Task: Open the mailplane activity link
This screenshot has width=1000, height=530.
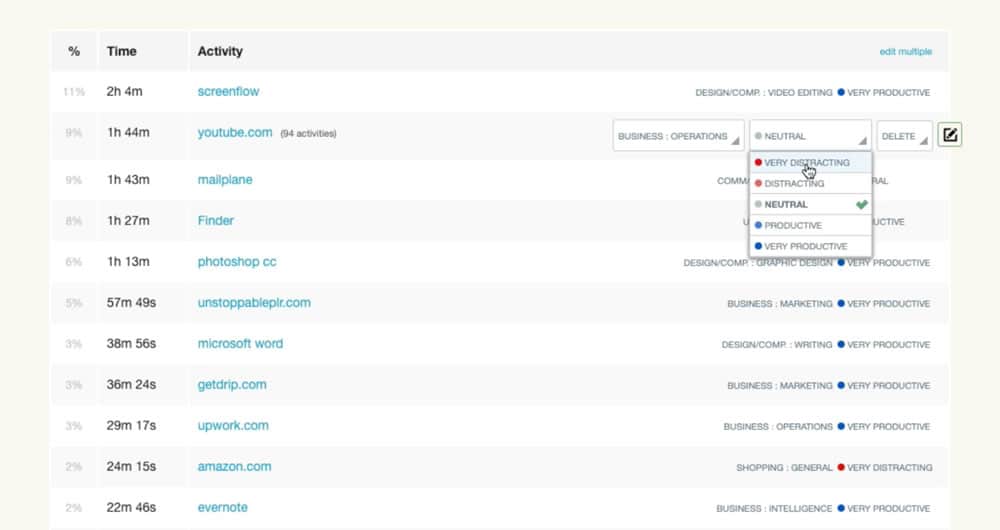Action: point(225,180)
